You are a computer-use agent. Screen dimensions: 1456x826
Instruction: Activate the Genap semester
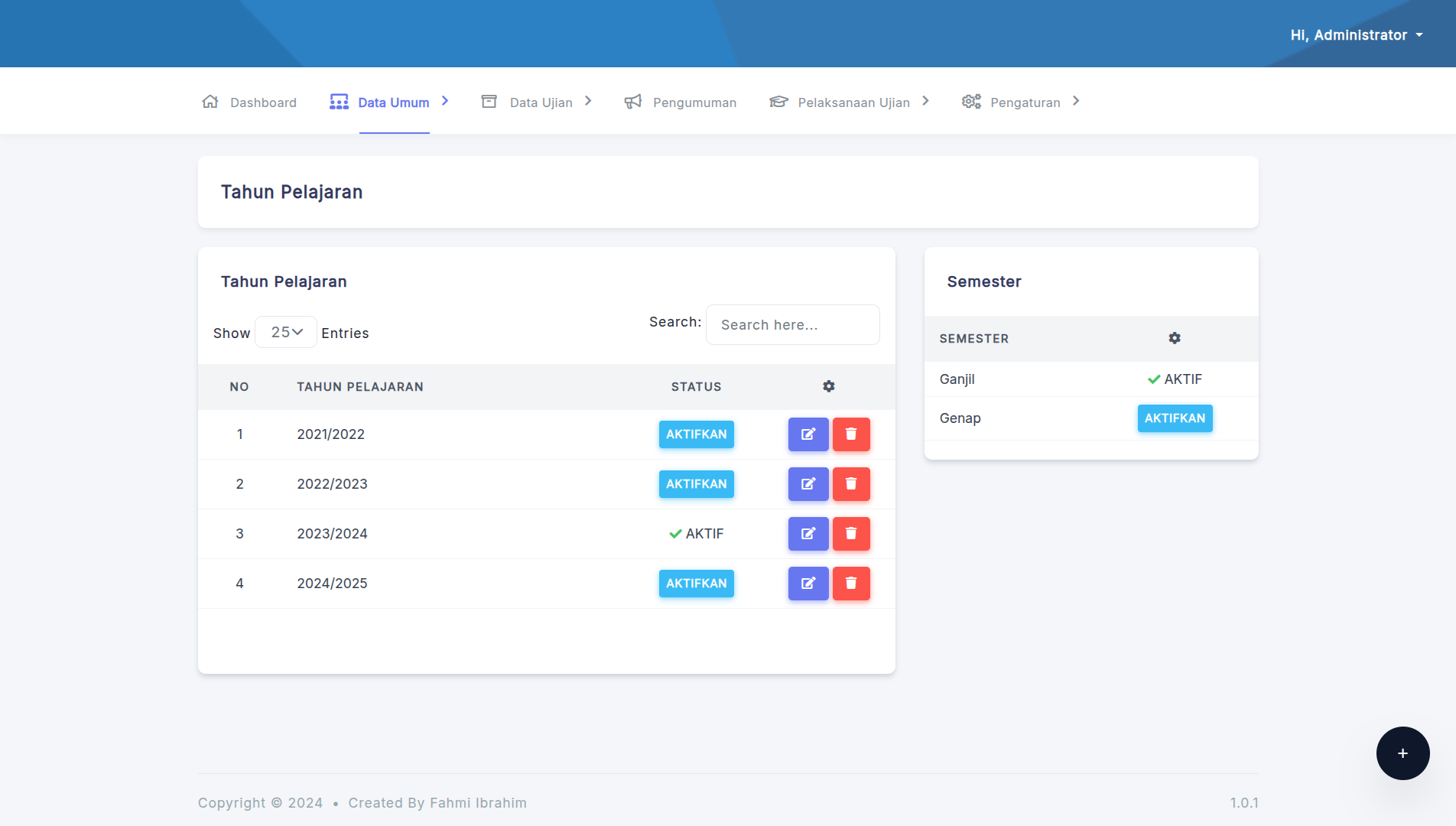coord(1175,418)
